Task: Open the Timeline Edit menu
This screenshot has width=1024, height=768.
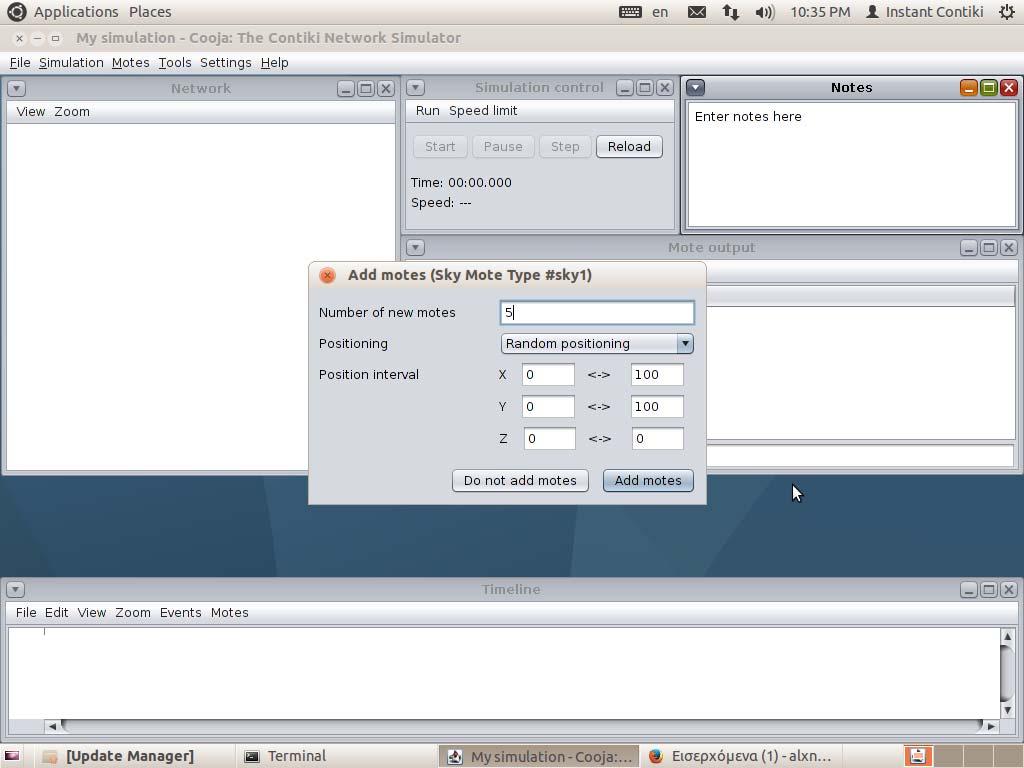Action: point(56,613)
